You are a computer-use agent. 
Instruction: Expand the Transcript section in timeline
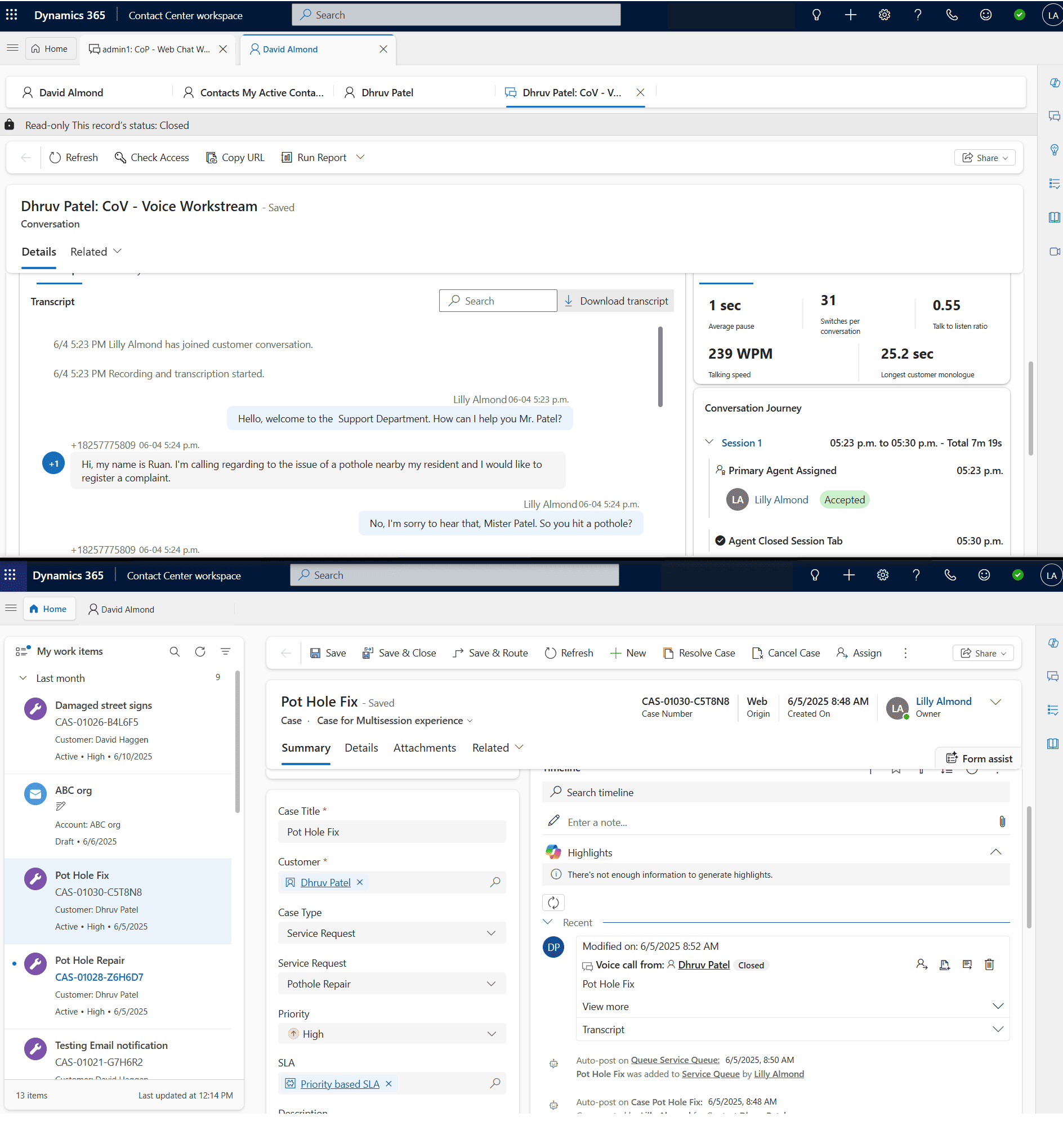coord(998,1029)
